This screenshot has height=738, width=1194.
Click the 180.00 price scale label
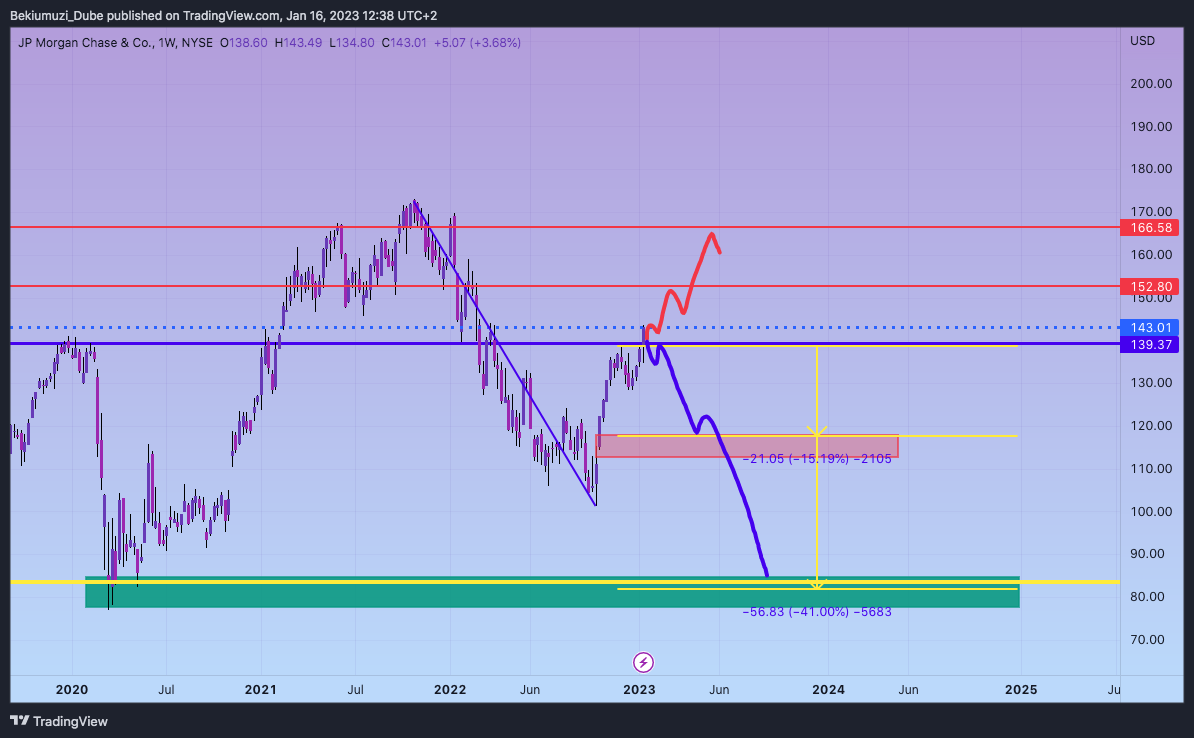click(1151, 169)
